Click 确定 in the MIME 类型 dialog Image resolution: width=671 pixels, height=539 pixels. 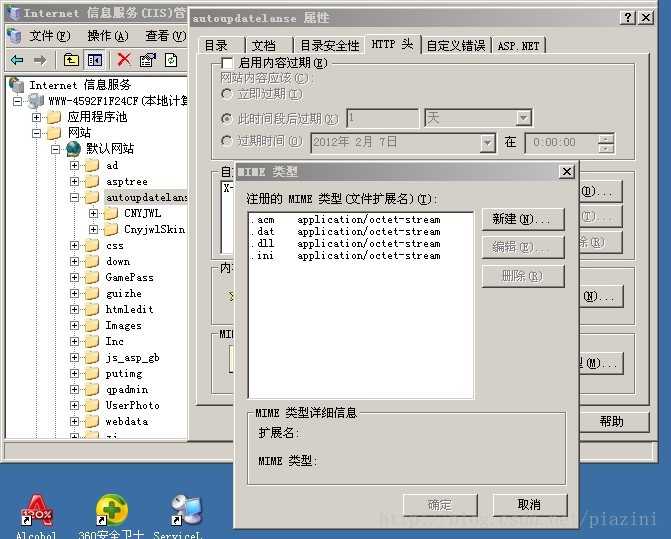(440, 505)
